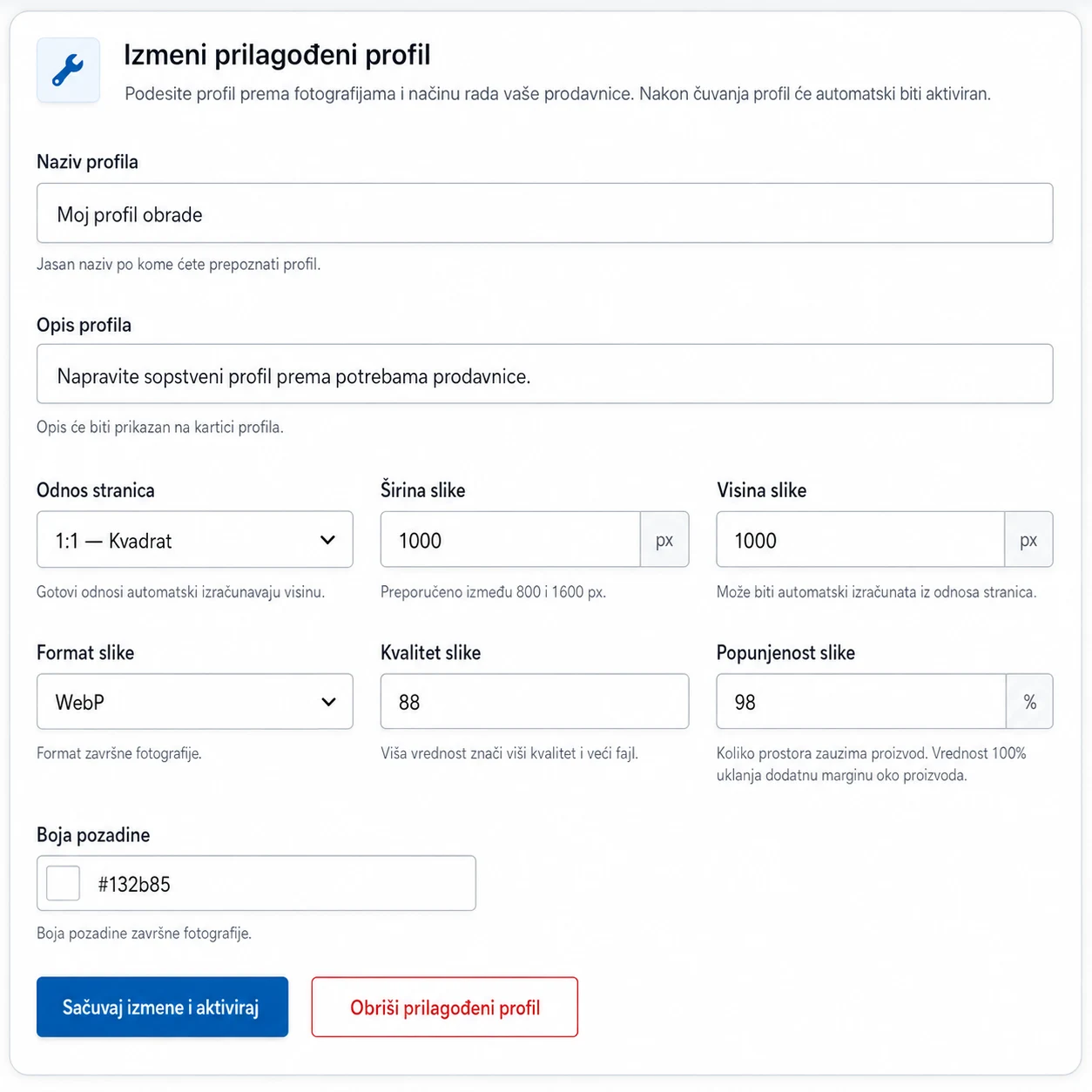
Task: Click Obriši prilagođeni profil button
Action: pyautogui.click(x=445, y=1008)
